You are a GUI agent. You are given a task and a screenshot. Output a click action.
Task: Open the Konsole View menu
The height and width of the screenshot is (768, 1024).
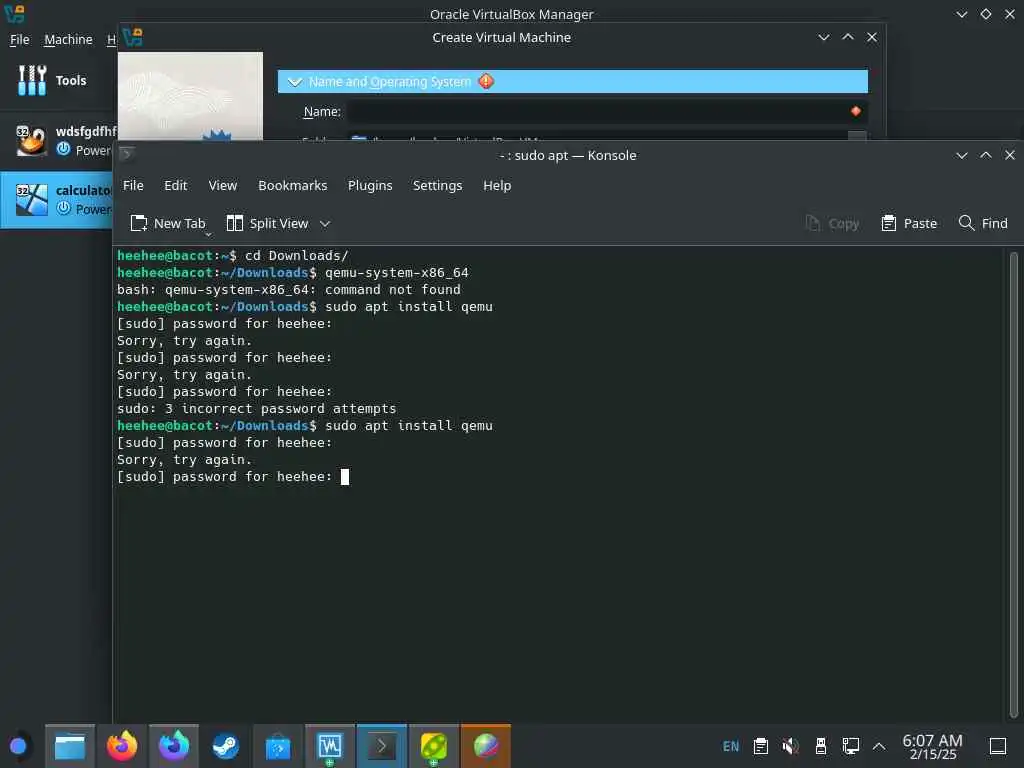(223, 185)
